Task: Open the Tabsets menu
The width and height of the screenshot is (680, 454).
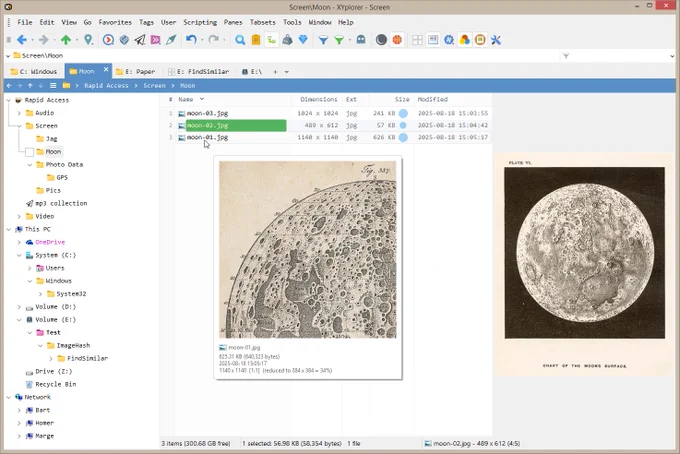Action: pyautogui.click(x=262, y=22)
